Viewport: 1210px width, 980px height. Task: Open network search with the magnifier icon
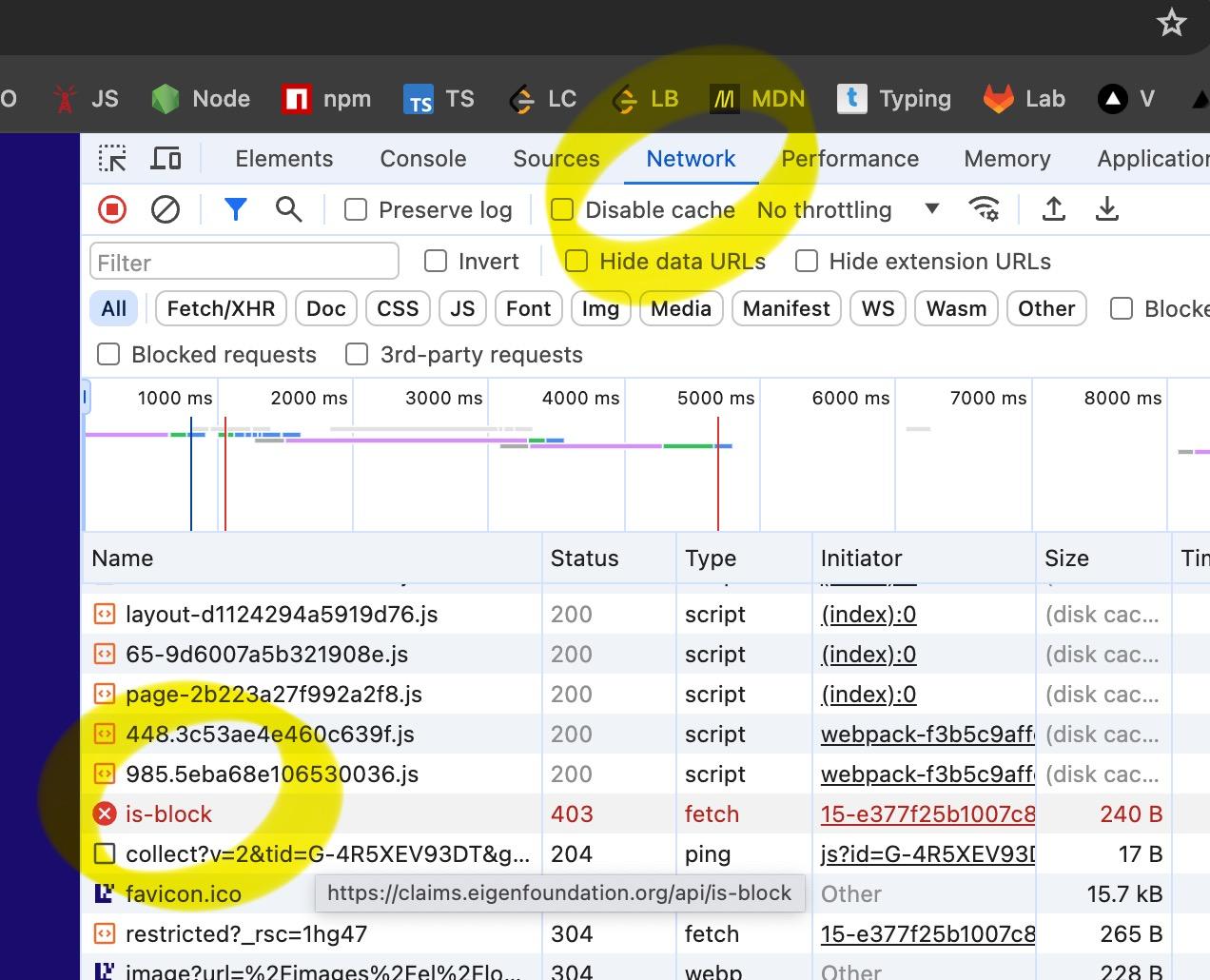pos(288,209)
